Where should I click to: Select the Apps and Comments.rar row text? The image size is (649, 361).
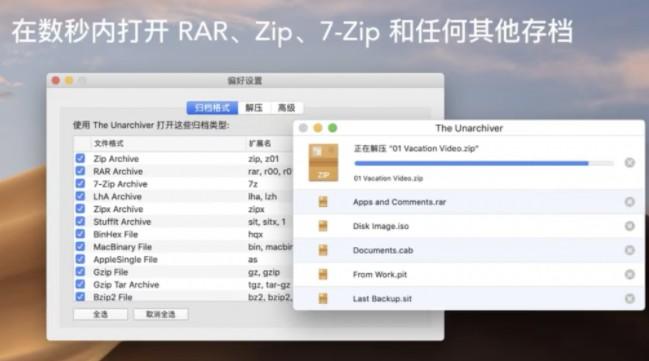tap(399, 202)
